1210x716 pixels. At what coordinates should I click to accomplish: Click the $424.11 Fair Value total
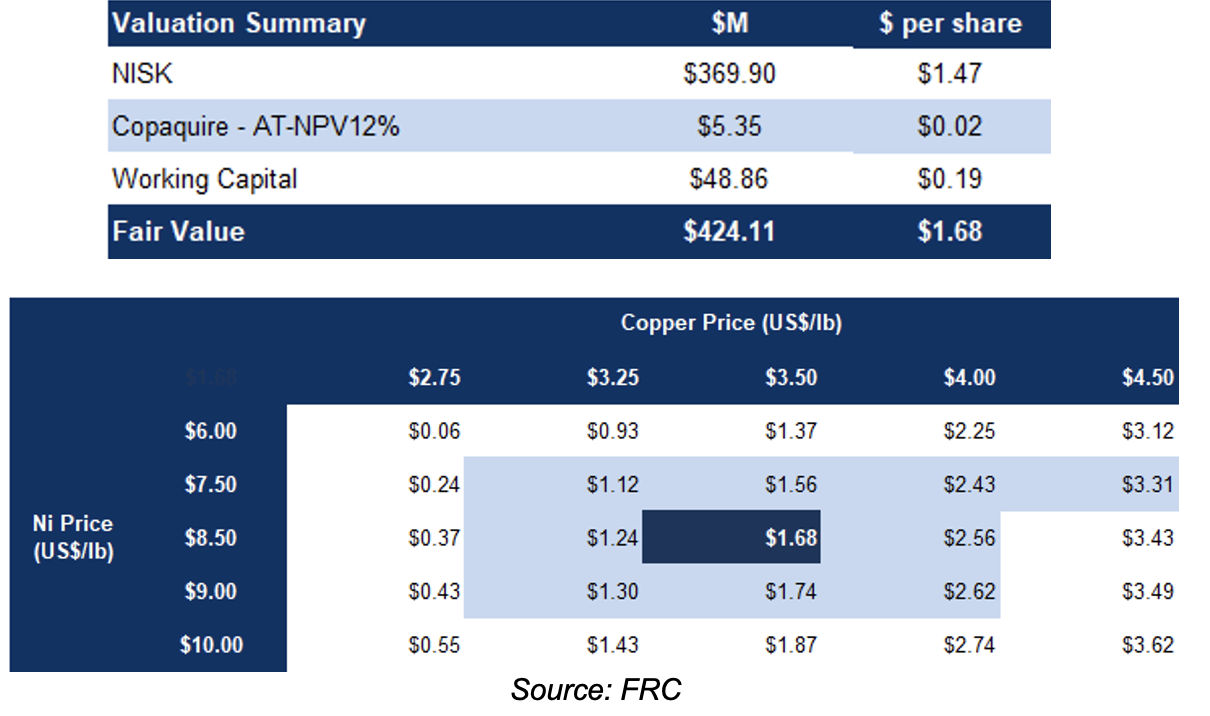pyautogui.click(x=729, y=232)
